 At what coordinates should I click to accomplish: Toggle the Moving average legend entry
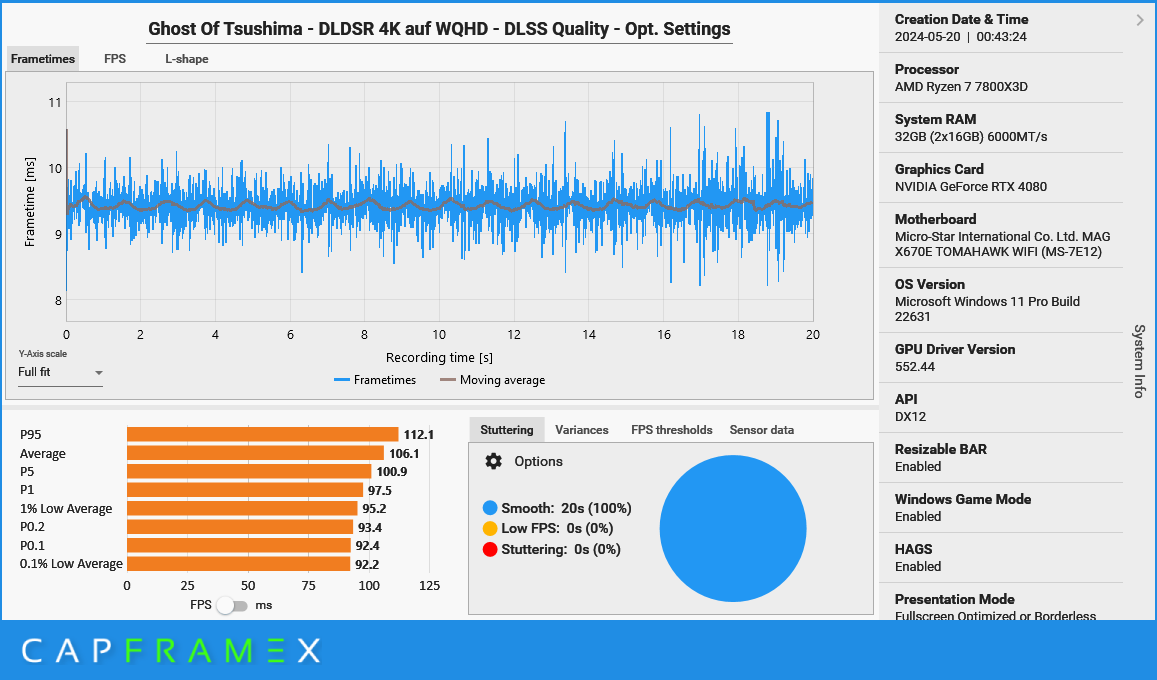493,380
